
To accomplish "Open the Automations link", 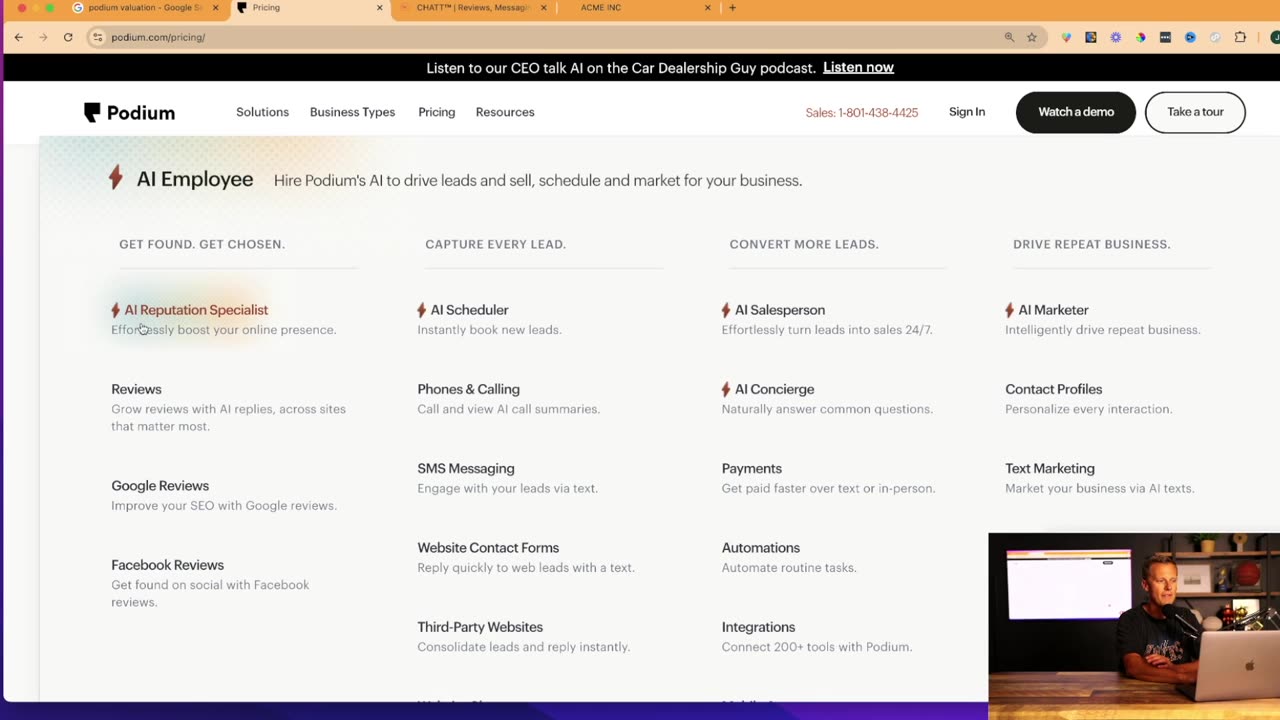I will (761, 548).
